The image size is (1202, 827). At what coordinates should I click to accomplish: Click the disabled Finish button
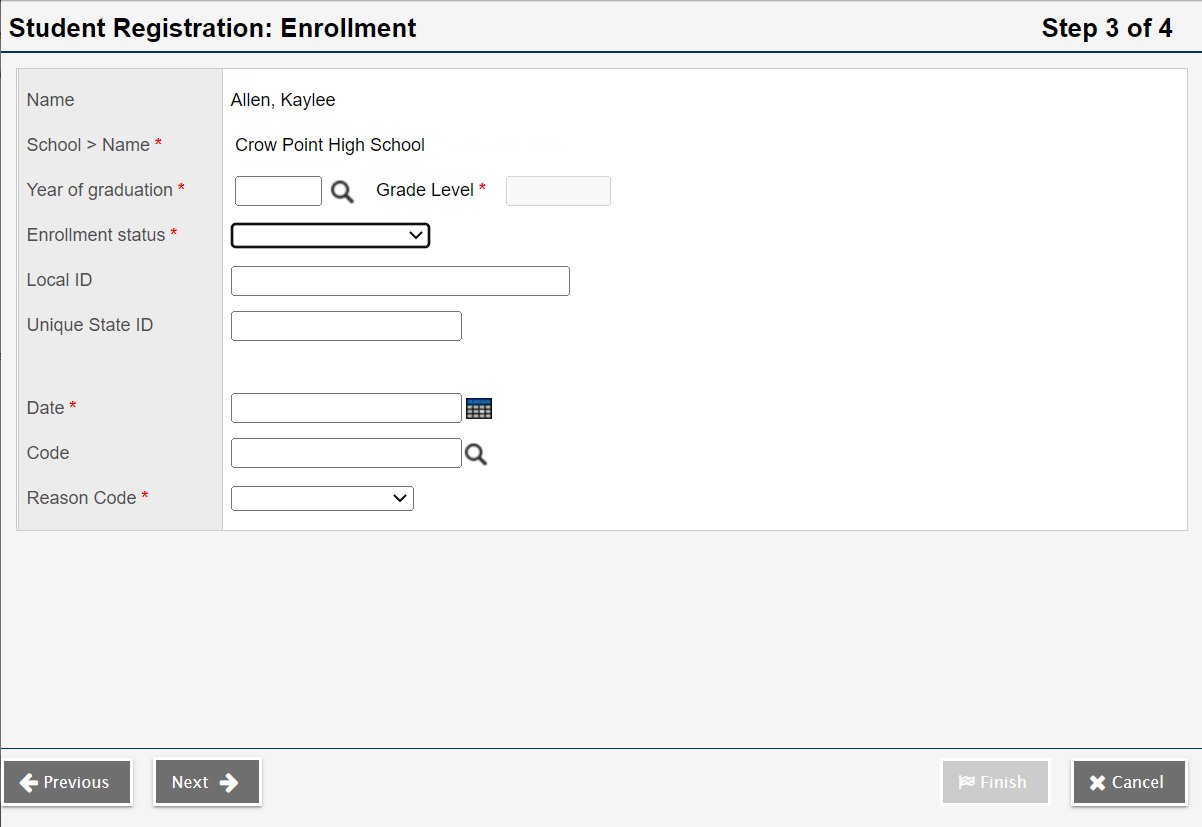click(x=995, y=782)
